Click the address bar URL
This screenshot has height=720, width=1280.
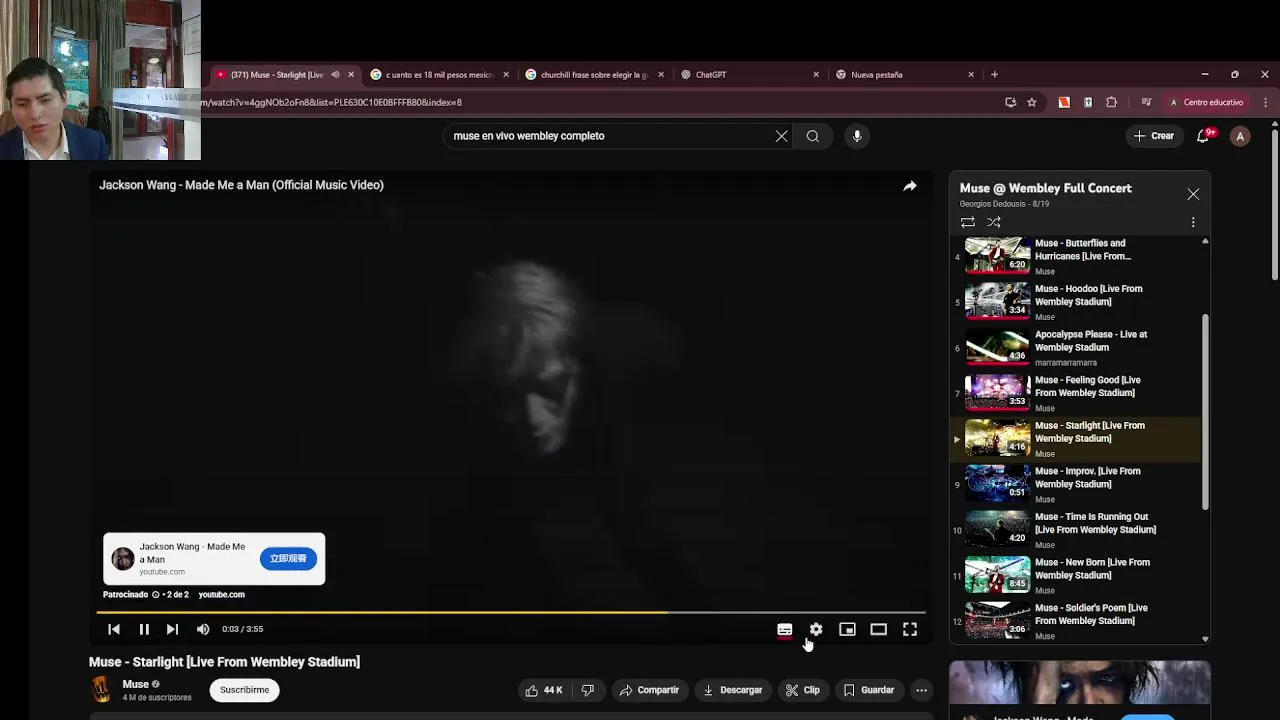[331, 102]
